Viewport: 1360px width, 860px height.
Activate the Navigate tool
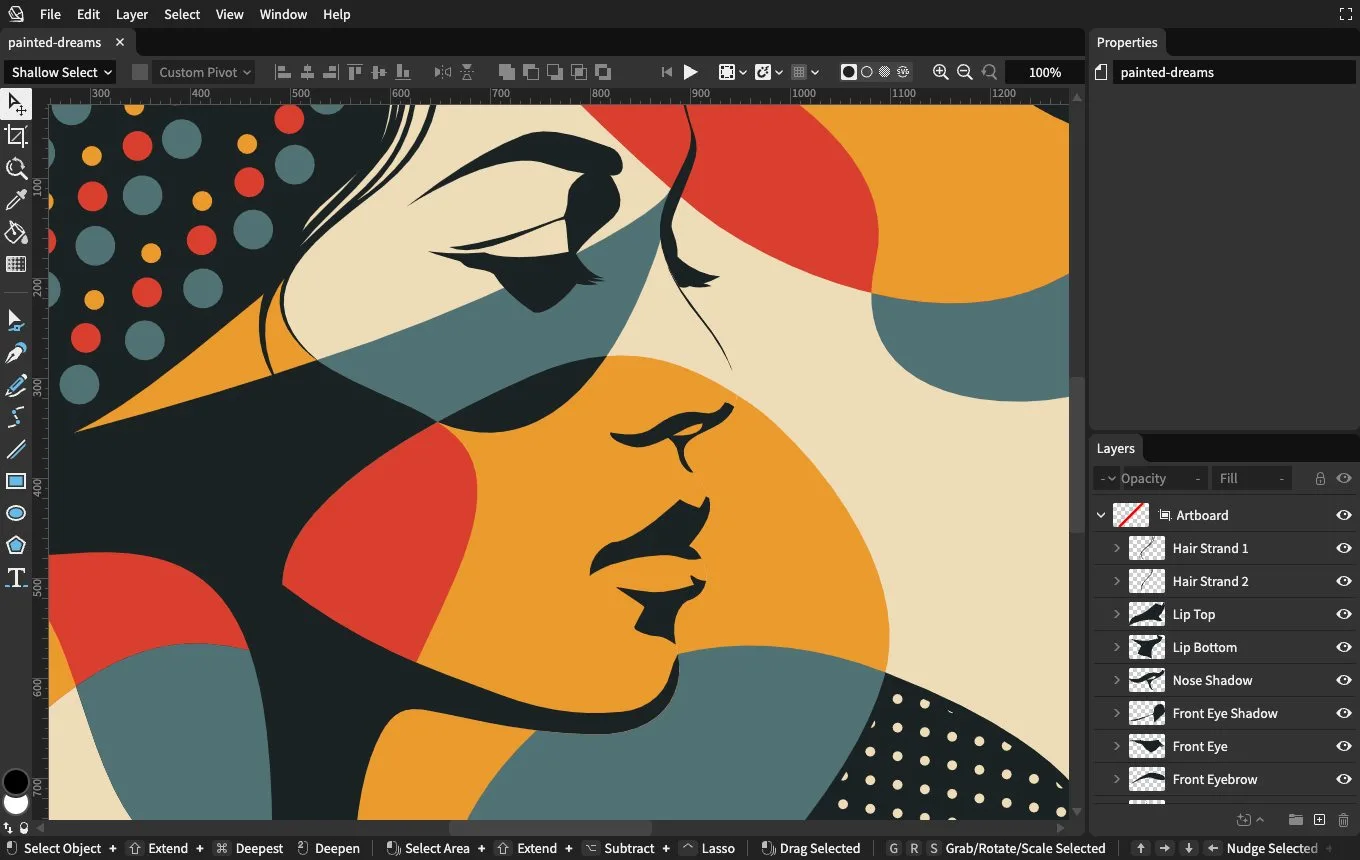(x=16, y=168)
